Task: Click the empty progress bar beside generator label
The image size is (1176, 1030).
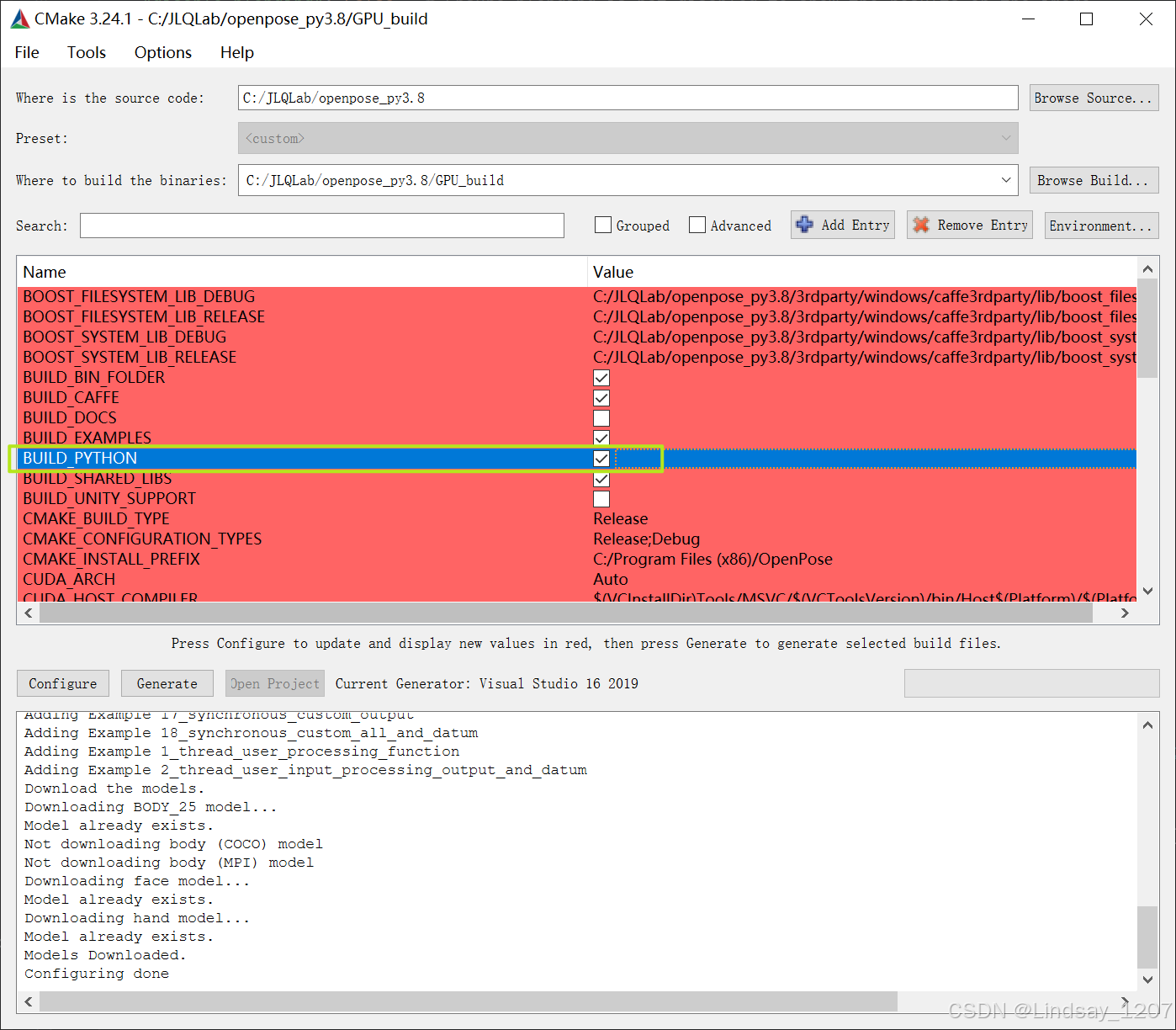Action: click(1031, 683)
